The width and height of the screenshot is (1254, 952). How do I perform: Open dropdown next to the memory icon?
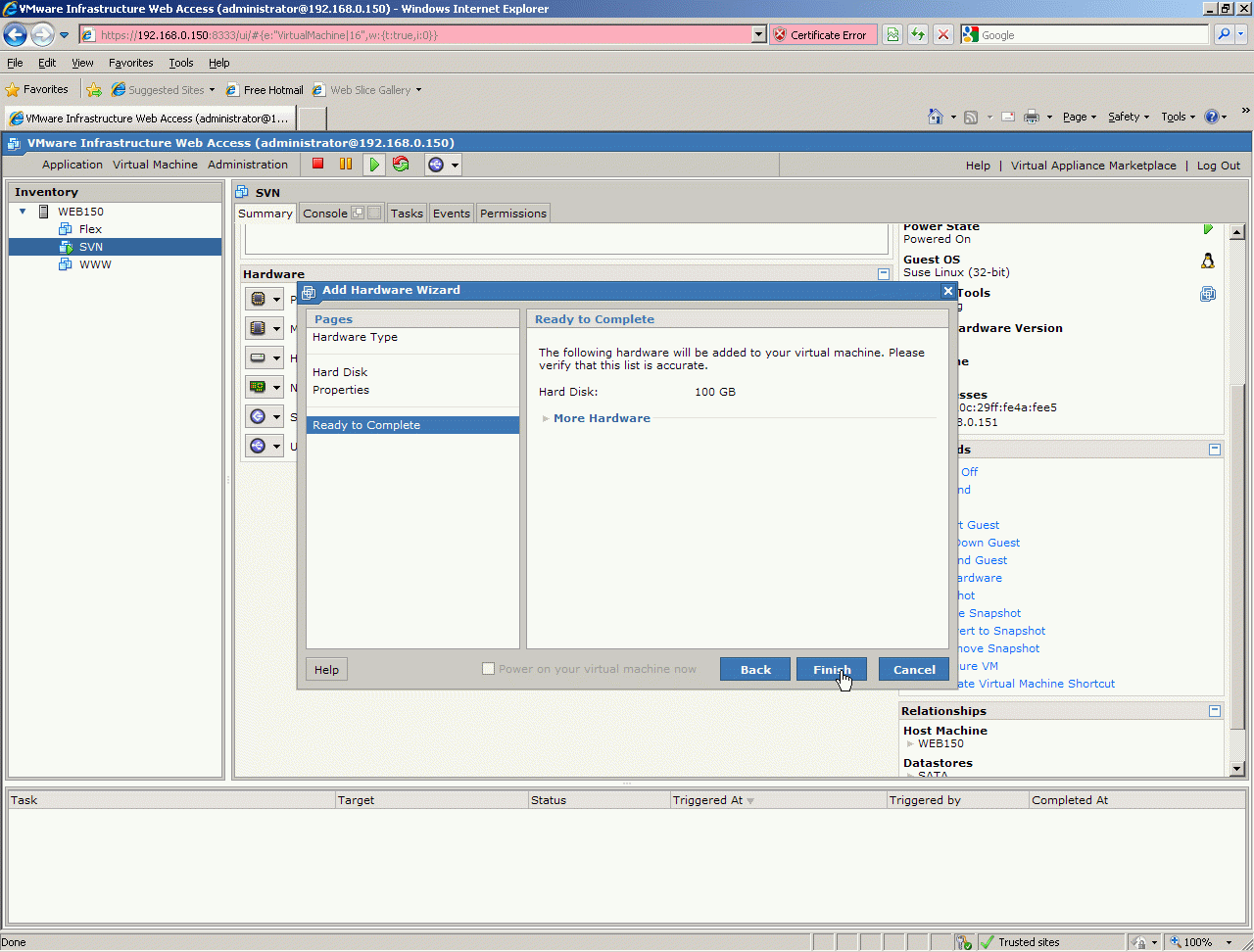pos(277,329)
